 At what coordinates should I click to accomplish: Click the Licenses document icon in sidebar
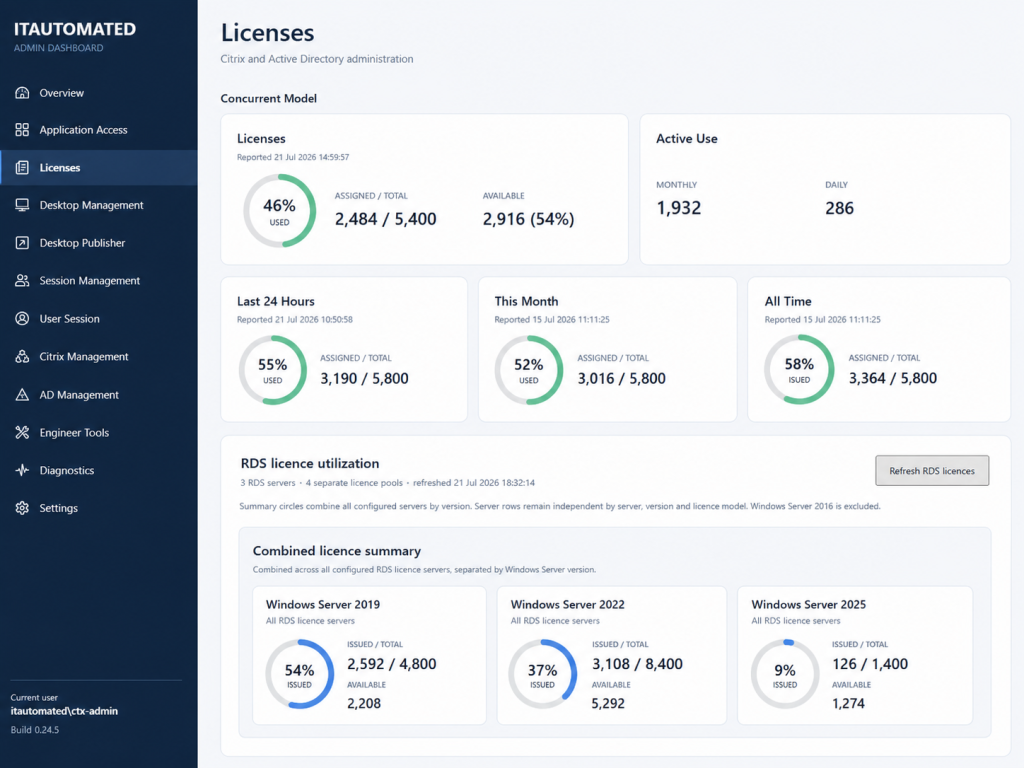22,168
